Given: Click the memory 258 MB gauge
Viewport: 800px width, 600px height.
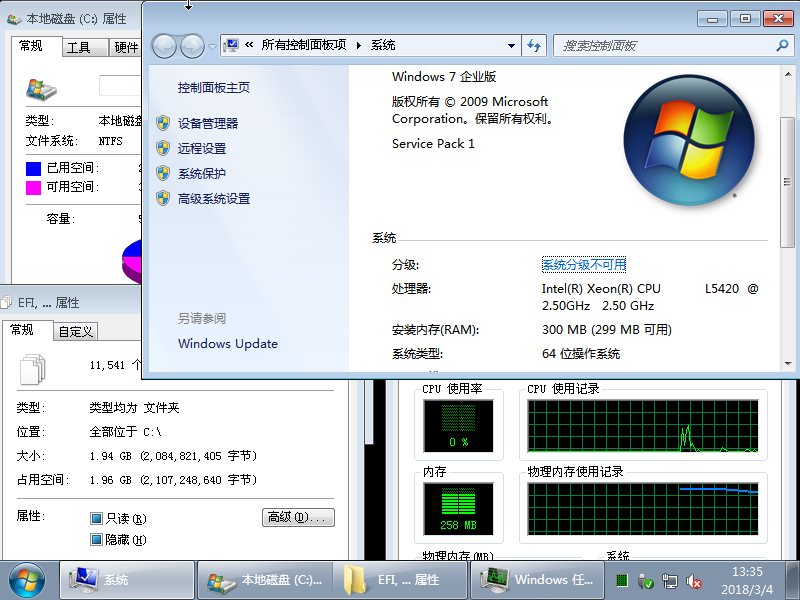Looking at the screenshot, I should pos(458,509).
